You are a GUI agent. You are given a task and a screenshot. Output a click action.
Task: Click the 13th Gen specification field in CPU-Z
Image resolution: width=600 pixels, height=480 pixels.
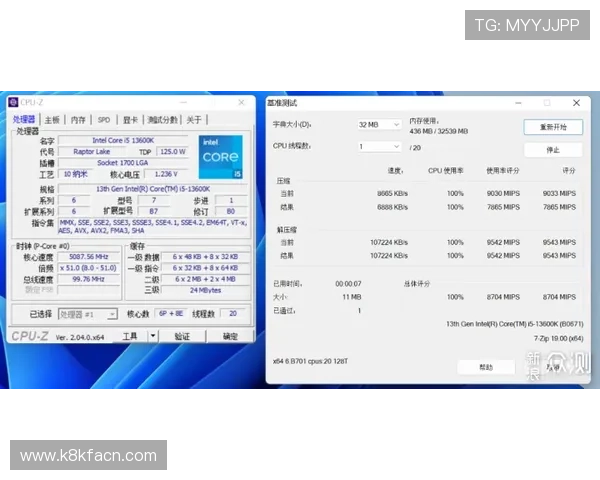coord(153,189)
